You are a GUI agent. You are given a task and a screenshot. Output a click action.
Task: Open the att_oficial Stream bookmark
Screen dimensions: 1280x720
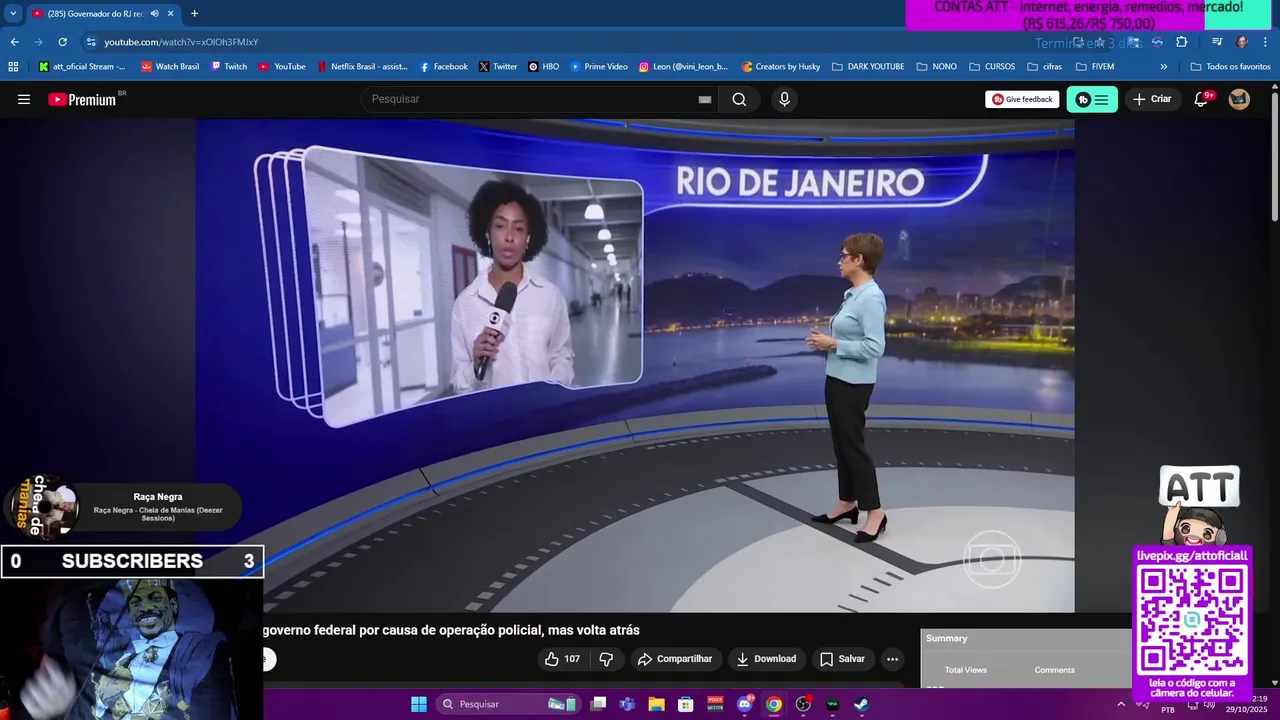coord(82,67)
